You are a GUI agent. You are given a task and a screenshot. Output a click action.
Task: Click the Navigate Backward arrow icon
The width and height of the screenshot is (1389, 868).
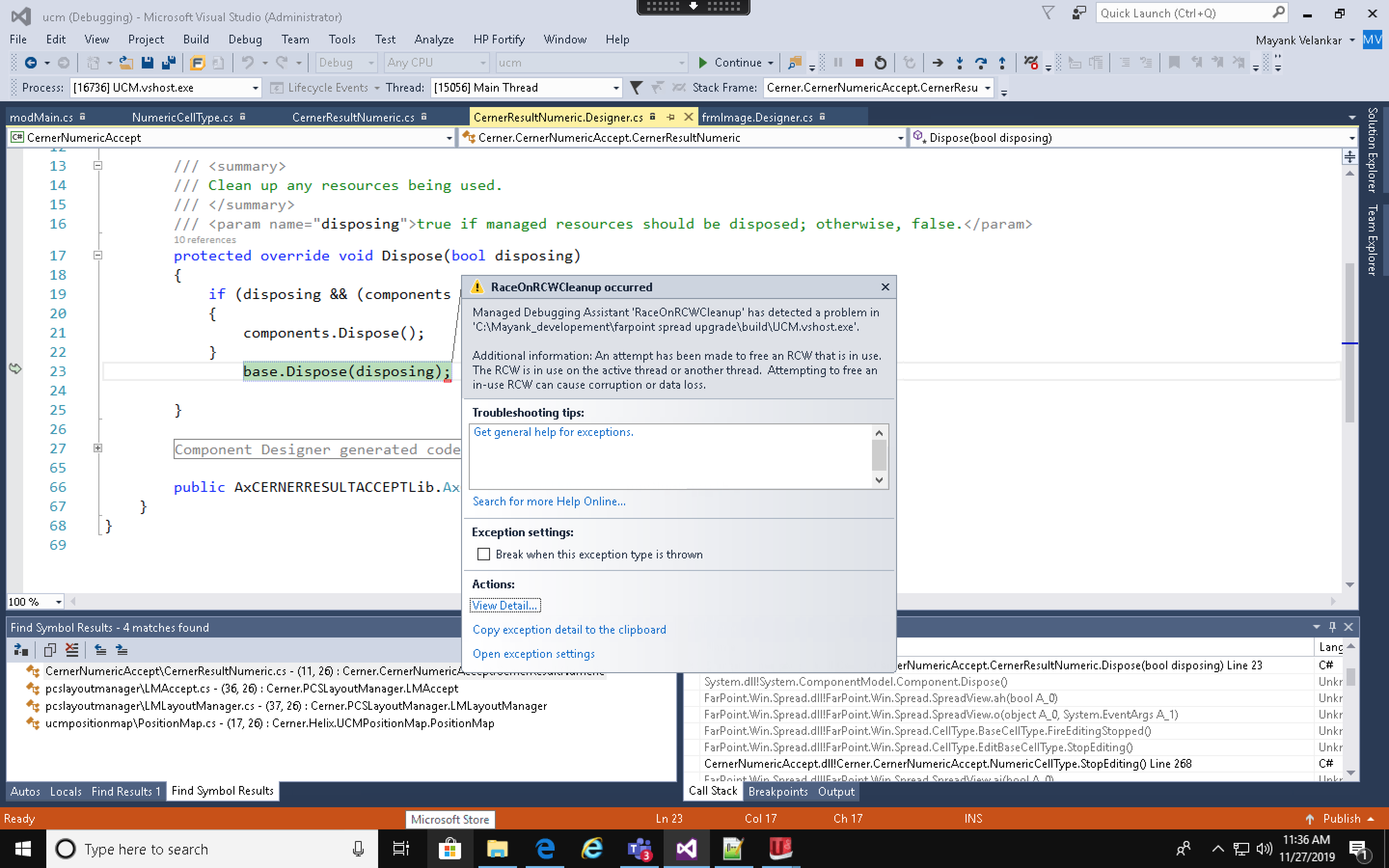(31, 63)
